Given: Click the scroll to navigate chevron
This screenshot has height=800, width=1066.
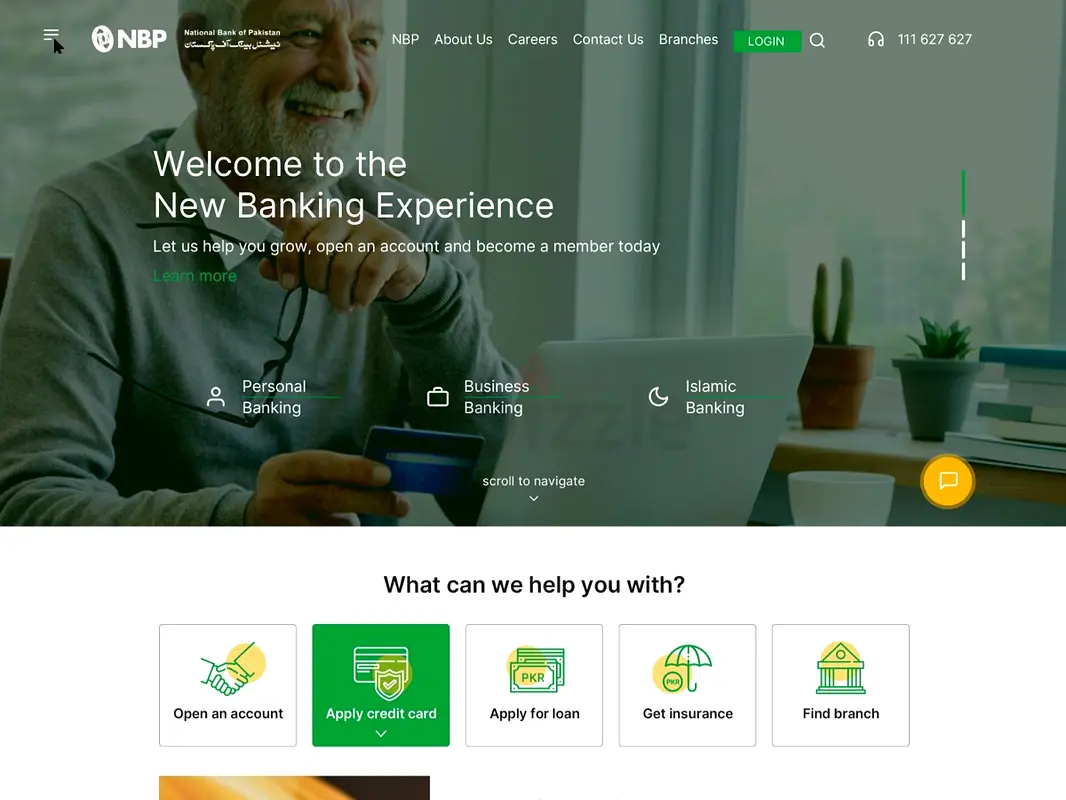Looking at the screenshot, I should pyautogui.click(x=534, y=498).
